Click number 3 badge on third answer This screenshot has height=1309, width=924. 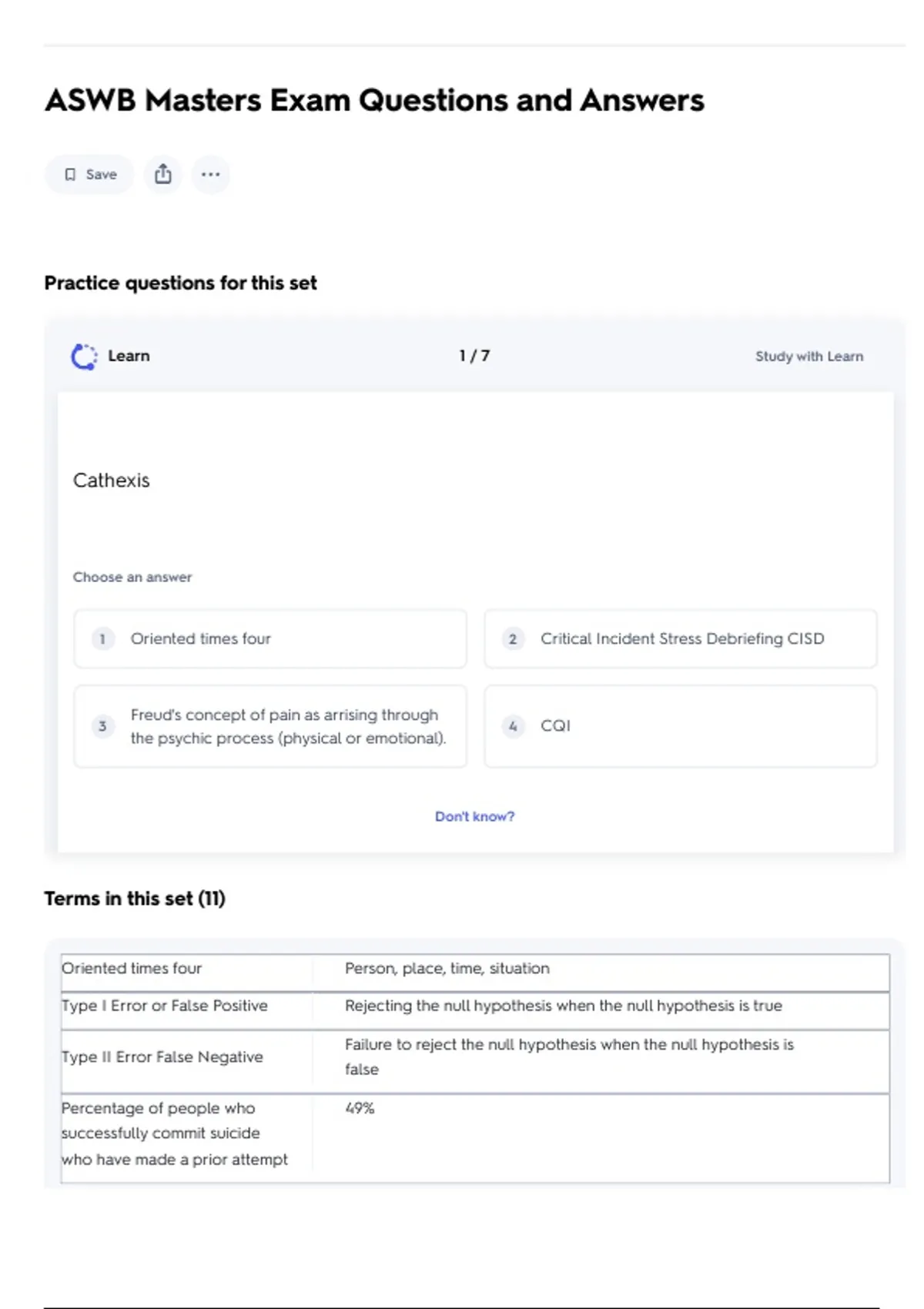[102, 726]
